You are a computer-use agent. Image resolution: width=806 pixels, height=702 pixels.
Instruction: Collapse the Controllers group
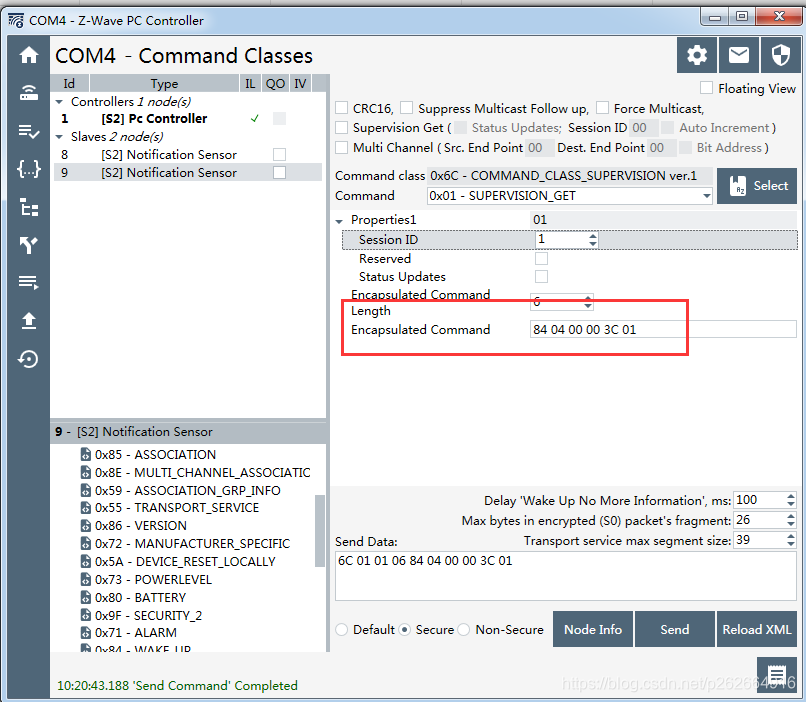click(x=59, y=102)
